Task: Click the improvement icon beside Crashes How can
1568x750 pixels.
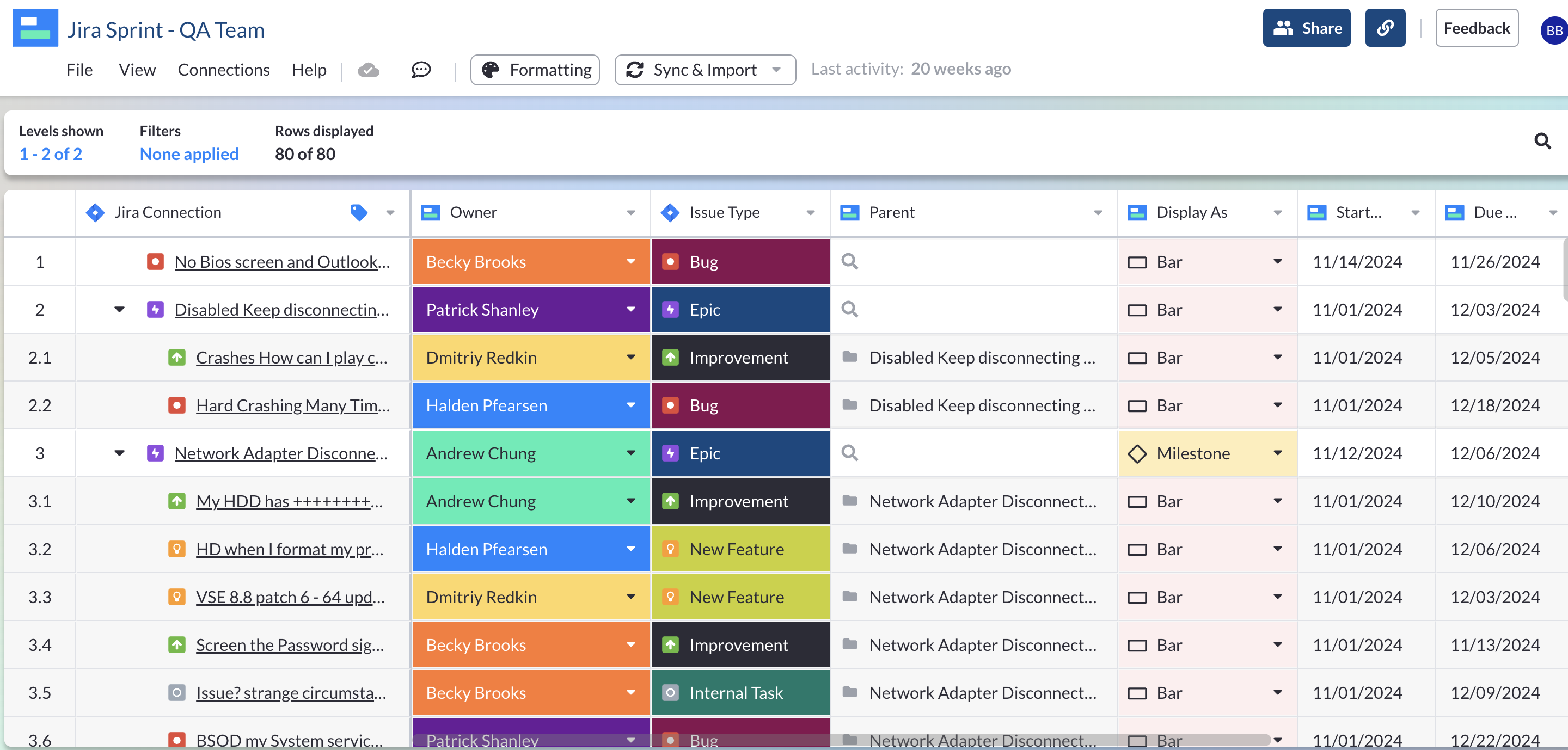Action: (x=176, y=358)
